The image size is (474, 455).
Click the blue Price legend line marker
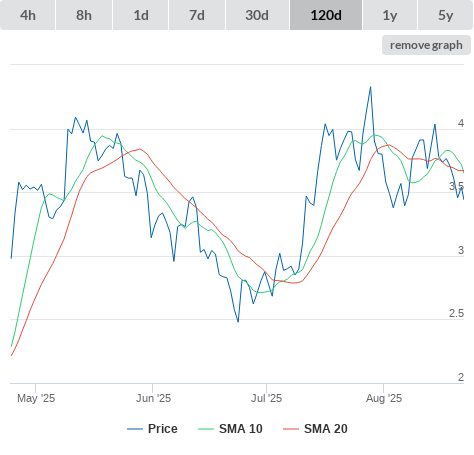coord(135,429)
